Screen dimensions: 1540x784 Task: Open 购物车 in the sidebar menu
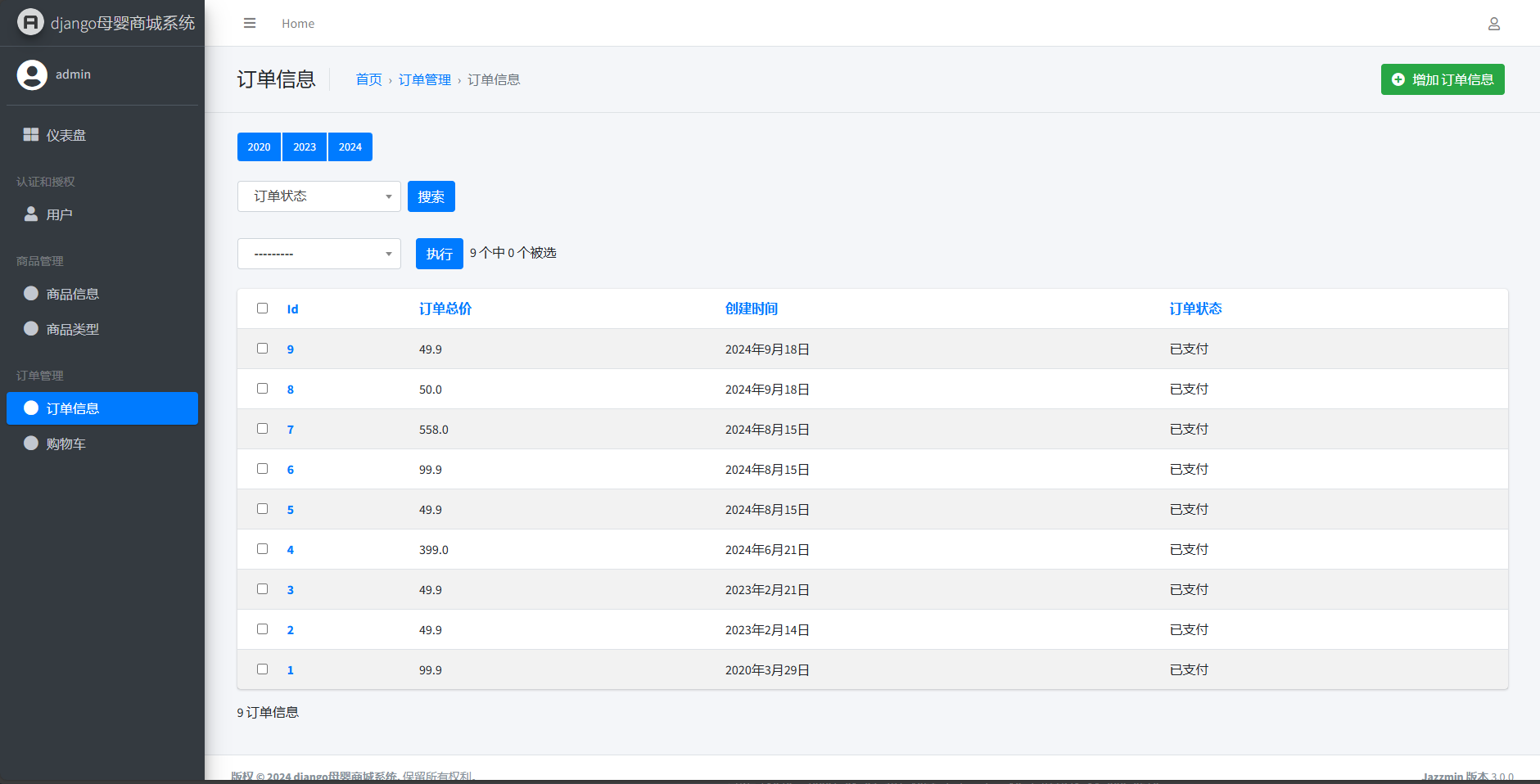click(x=102, y=444)
